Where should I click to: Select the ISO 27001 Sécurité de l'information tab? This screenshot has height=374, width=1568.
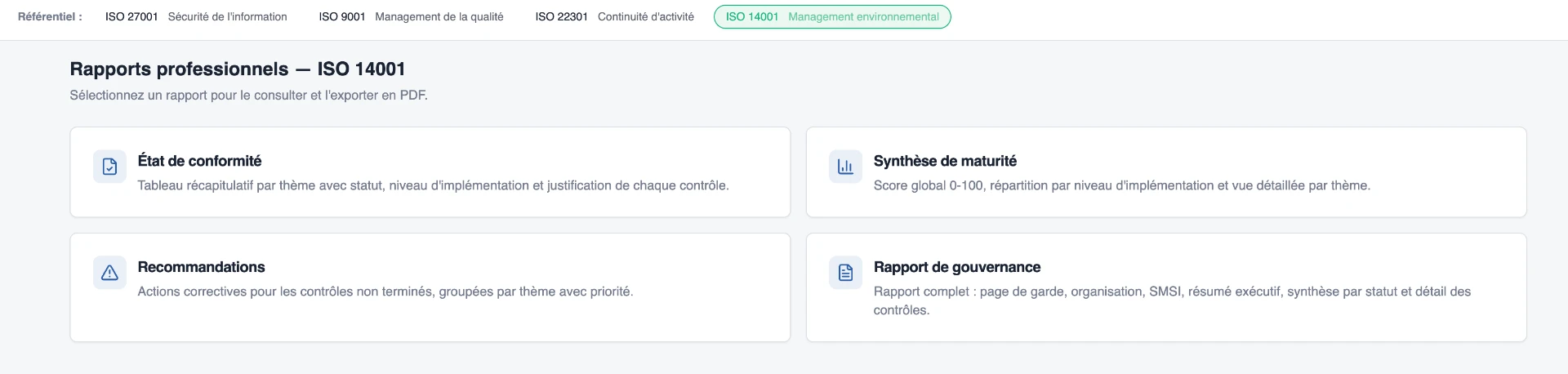(x=196, y=16)
